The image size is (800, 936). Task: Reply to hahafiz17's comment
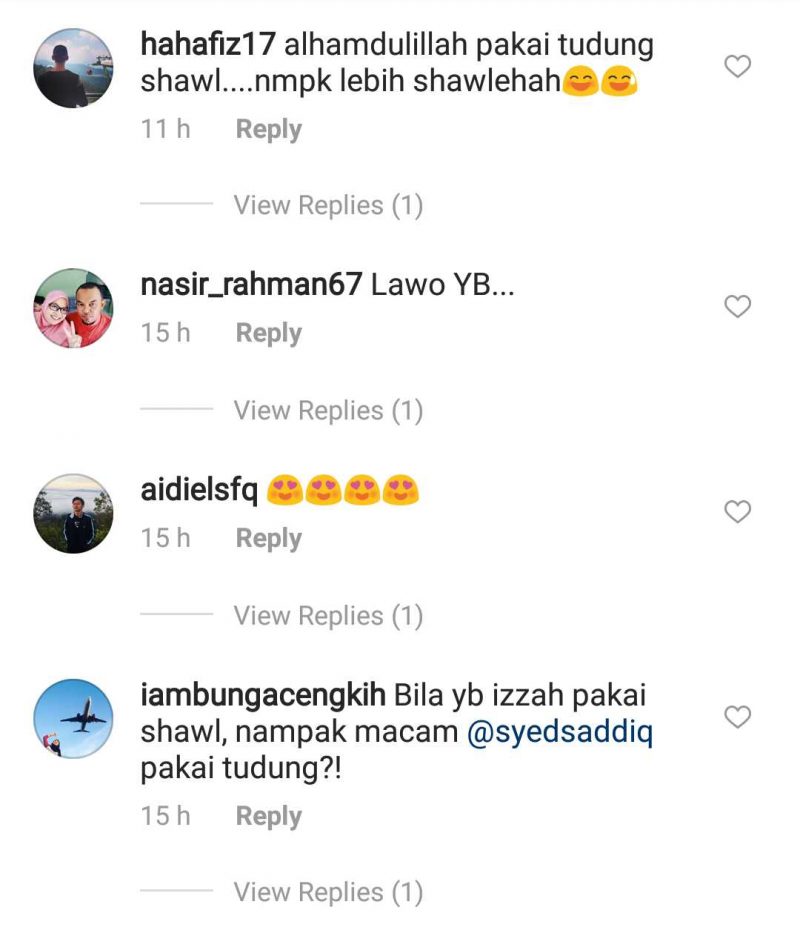click(x=269, y=130)
